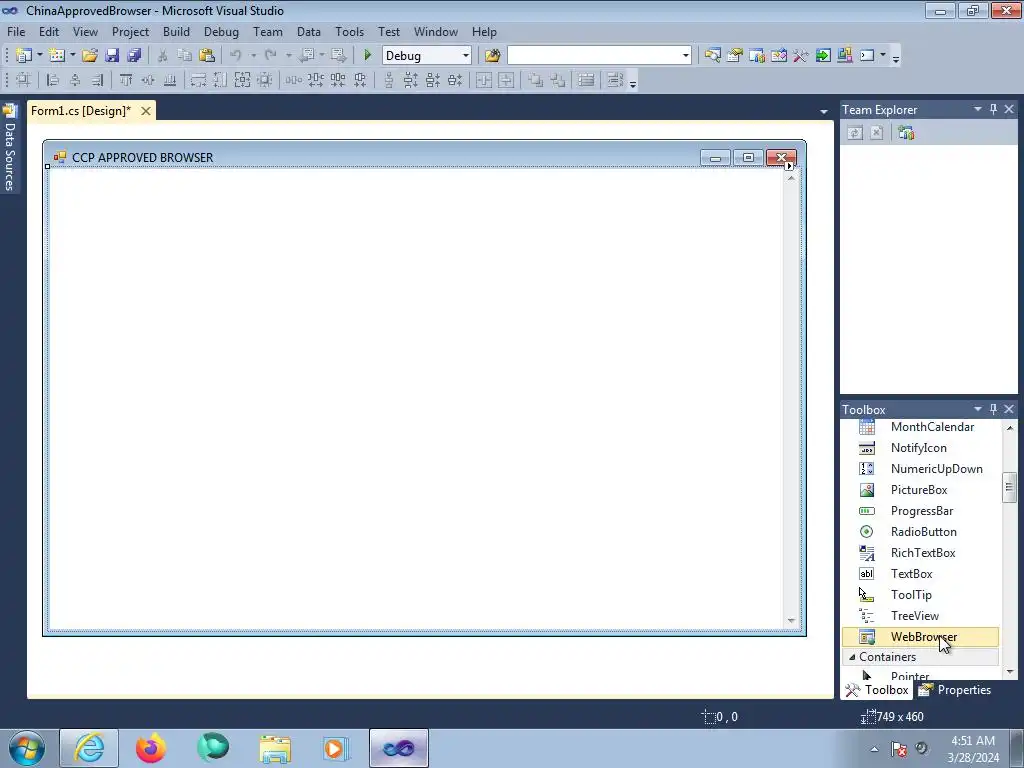Click the Make Same Width icon
Viewport: 1024px width, 768px height.
coord(198,80)
